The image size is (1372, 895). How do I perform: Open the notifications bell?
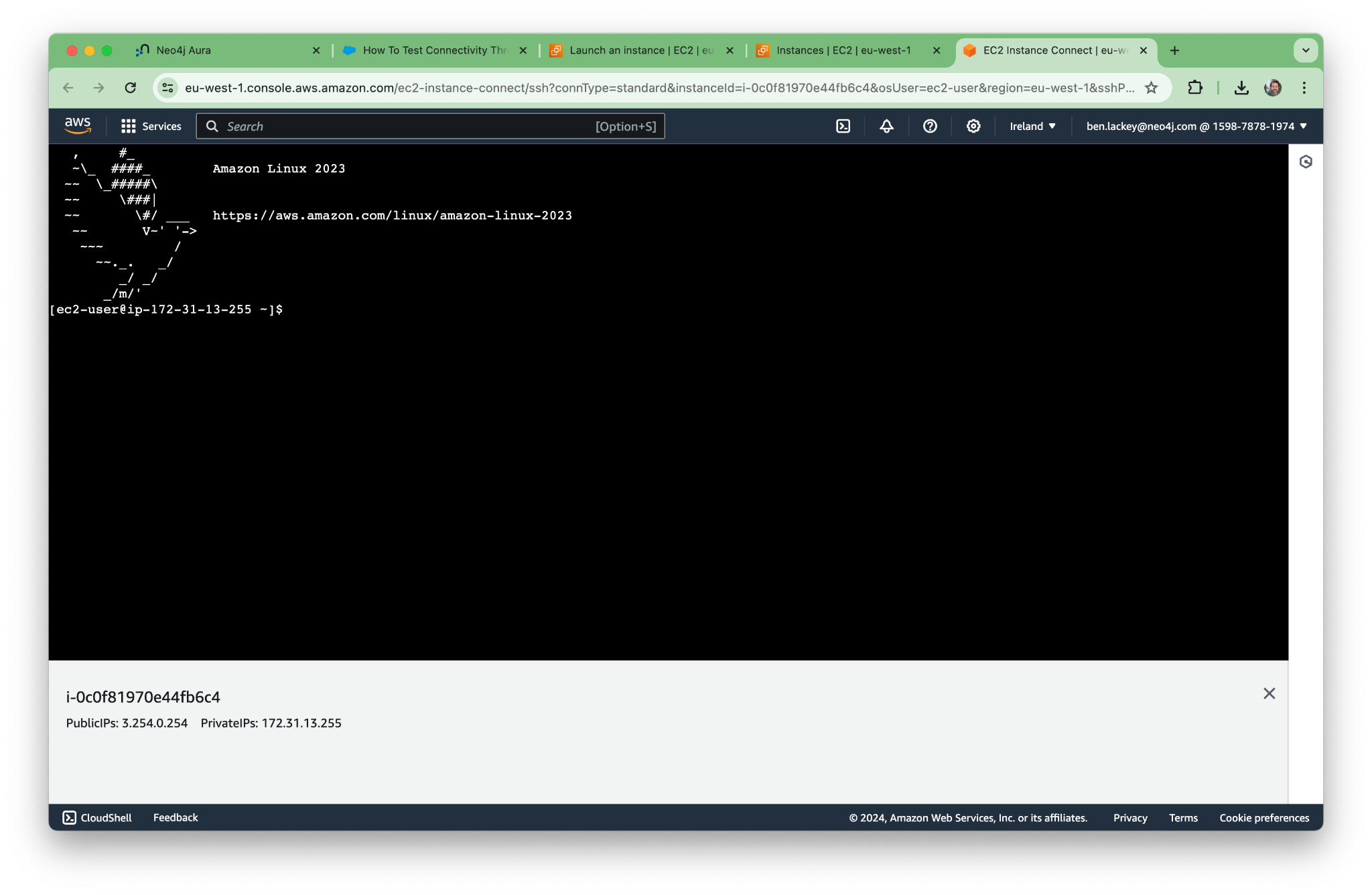point(886,126)
